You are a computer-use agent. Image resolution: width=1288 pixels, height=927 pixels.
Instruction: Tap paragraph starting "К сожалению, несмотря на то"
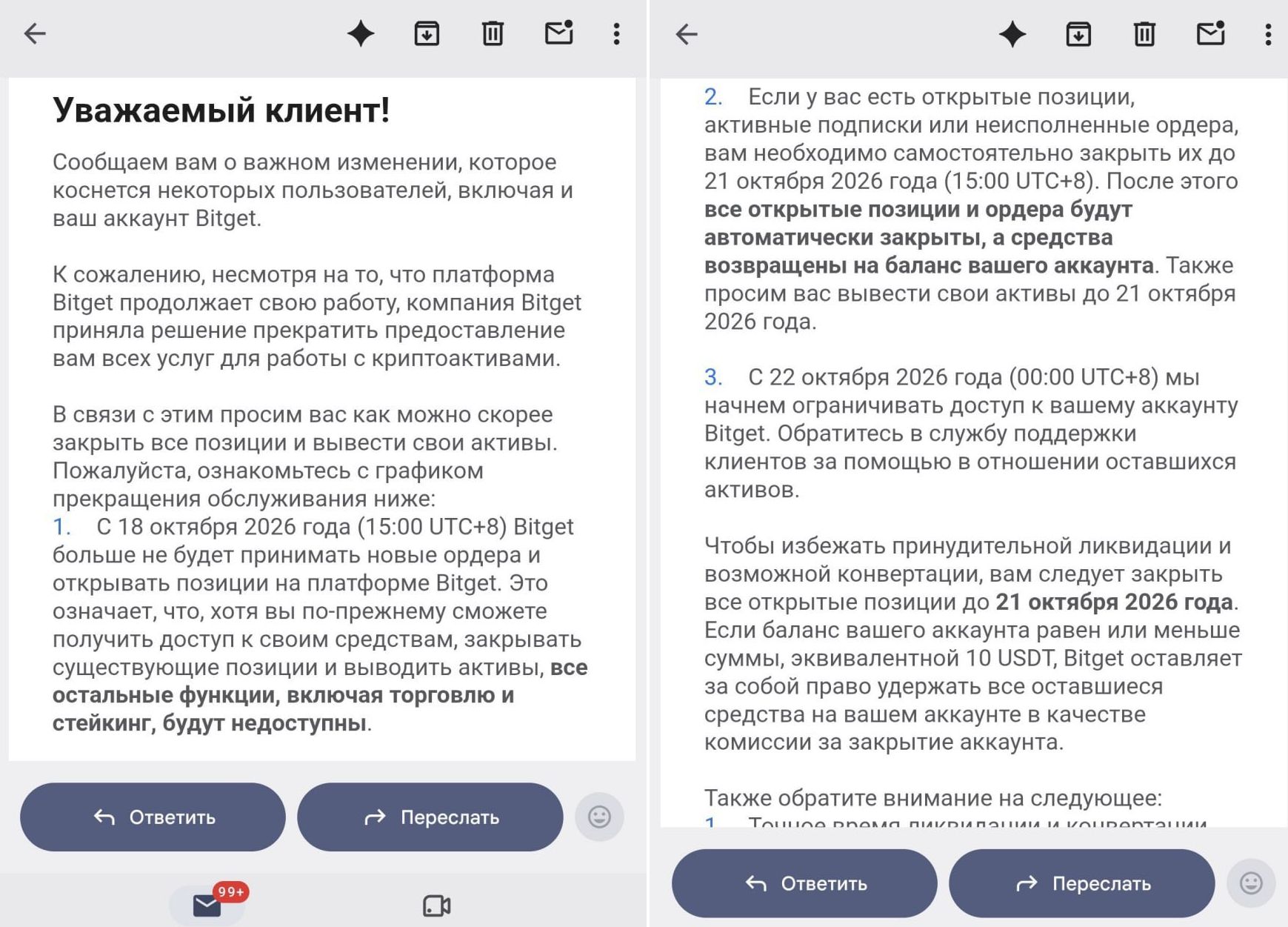[317, 316]
